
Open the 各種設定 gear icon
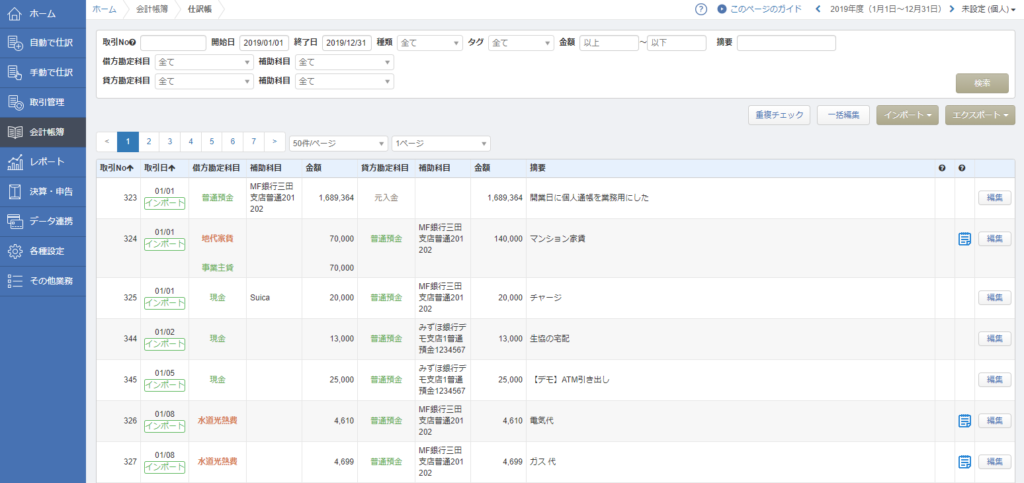click(x=15, y=251)
